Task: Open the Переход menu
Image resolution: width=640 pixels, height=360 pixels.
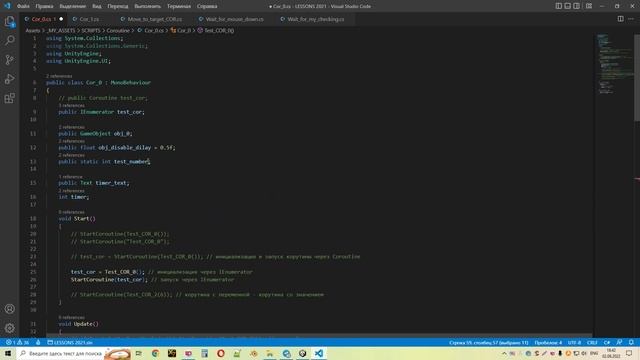Action: click(118, 6)
